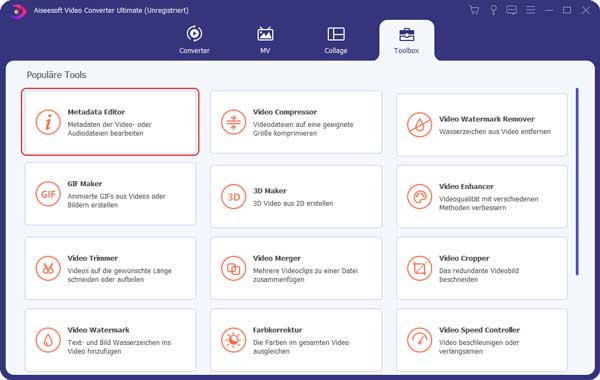Click the Video Trimmer scissors icon
Screen dimensions: 600x380
tap(48, 268)
